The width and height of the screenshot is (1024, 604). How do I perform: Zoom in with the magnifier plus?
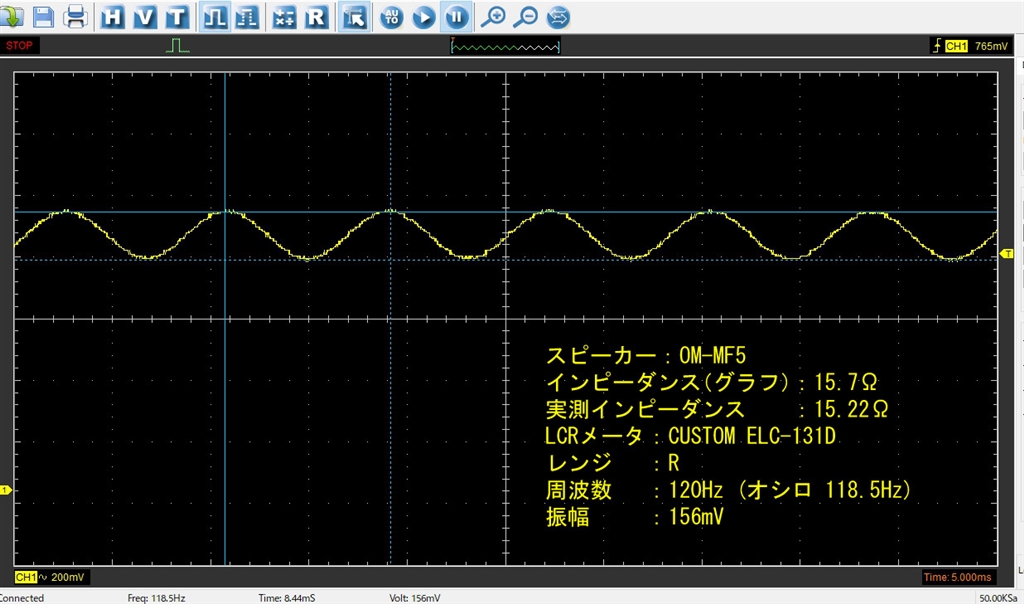tap(493, 17)
